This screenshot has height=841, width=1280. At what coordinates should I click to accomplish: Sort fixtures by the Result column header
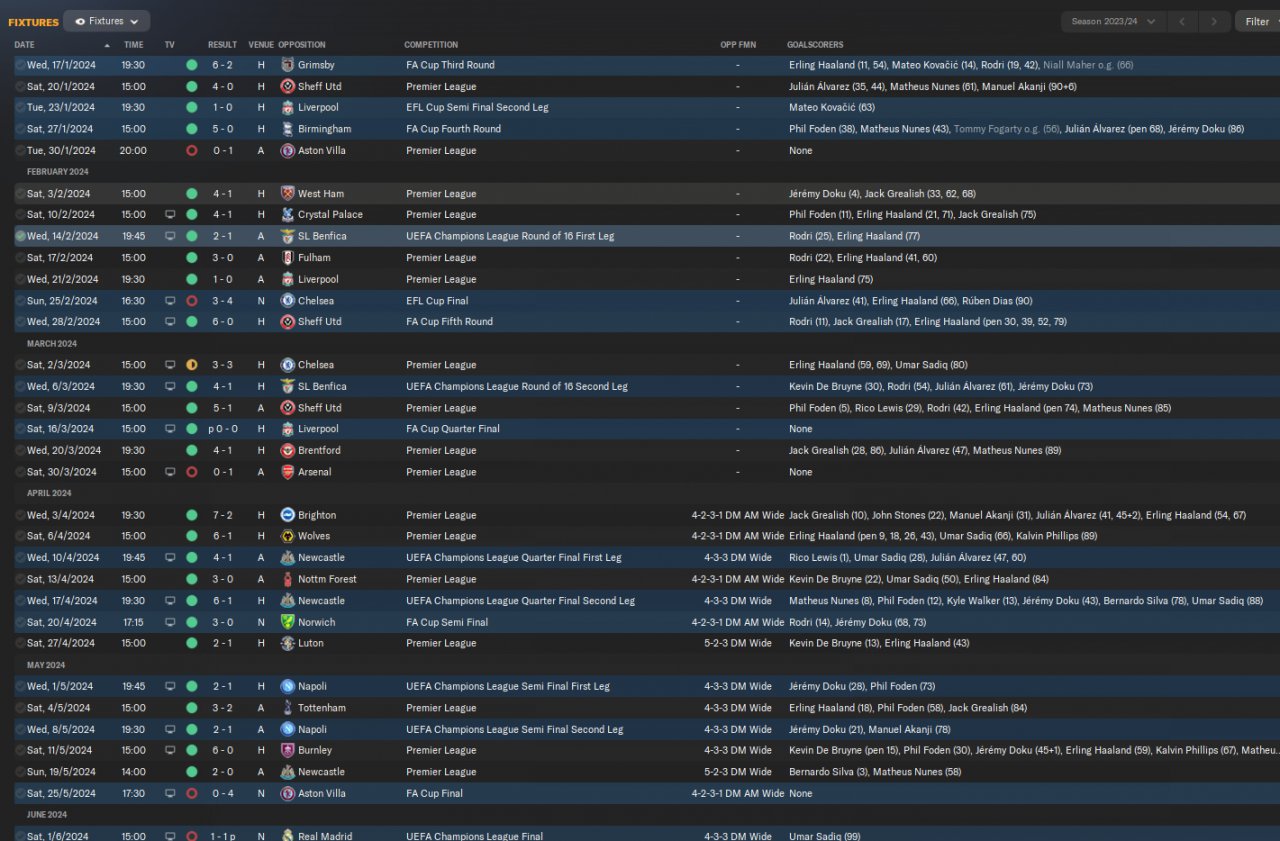tap(222, 45)
